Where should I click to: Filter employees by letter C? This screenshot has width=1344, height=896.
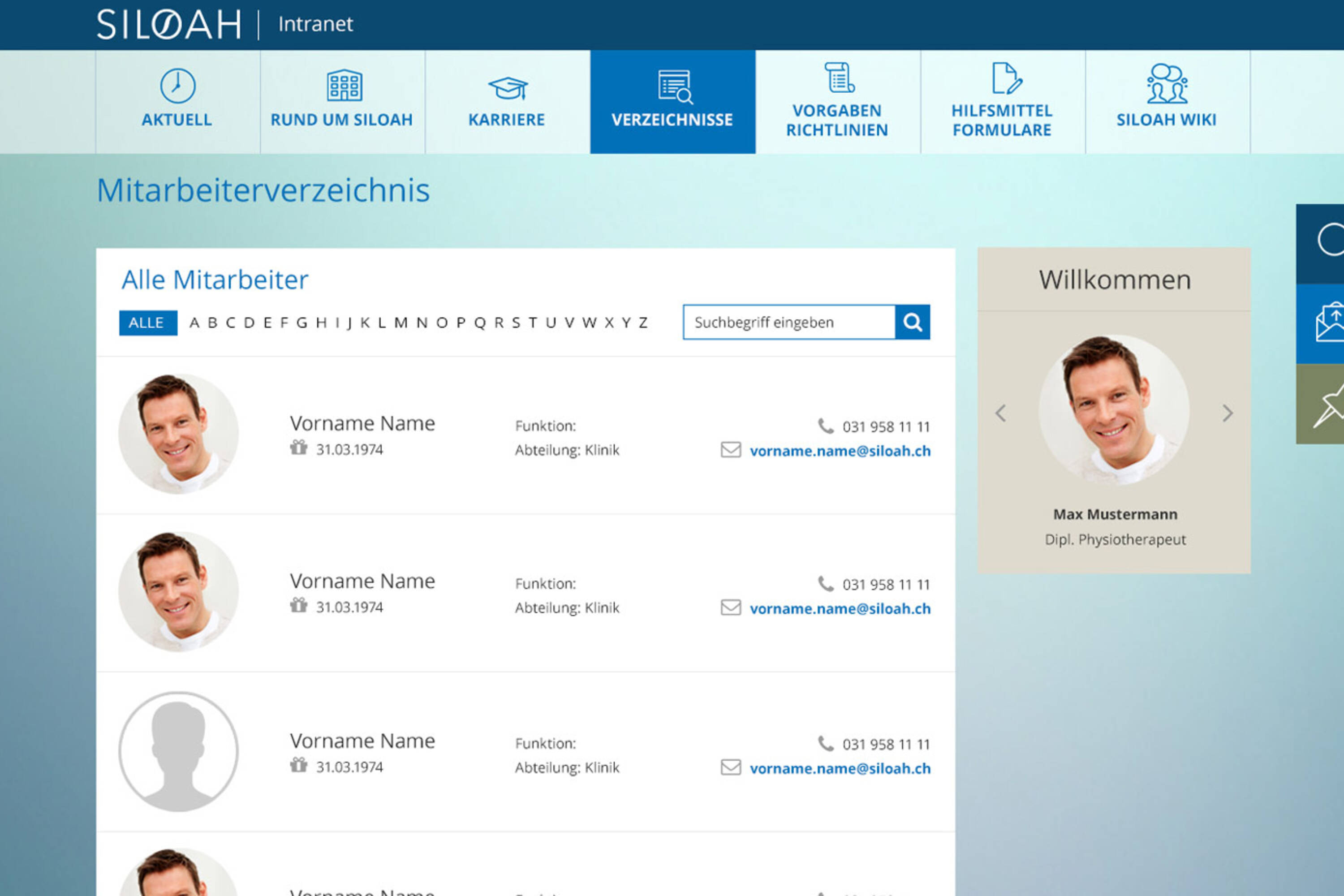pyautogui.click(x=230, y=323)
